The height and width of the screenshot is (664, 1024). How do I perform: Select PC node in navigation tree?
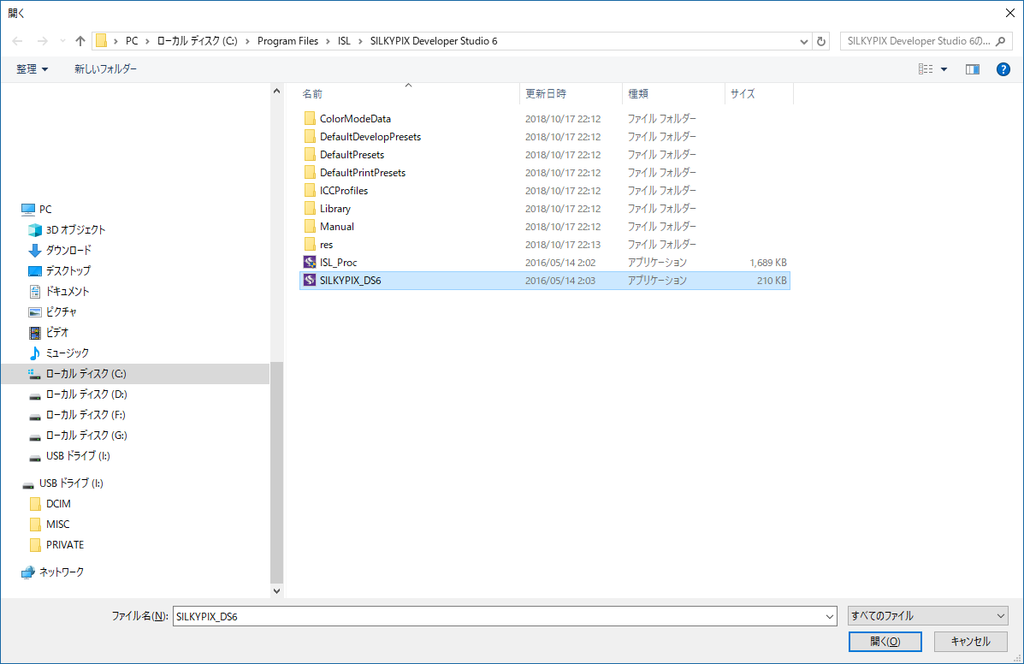point(45,210)
